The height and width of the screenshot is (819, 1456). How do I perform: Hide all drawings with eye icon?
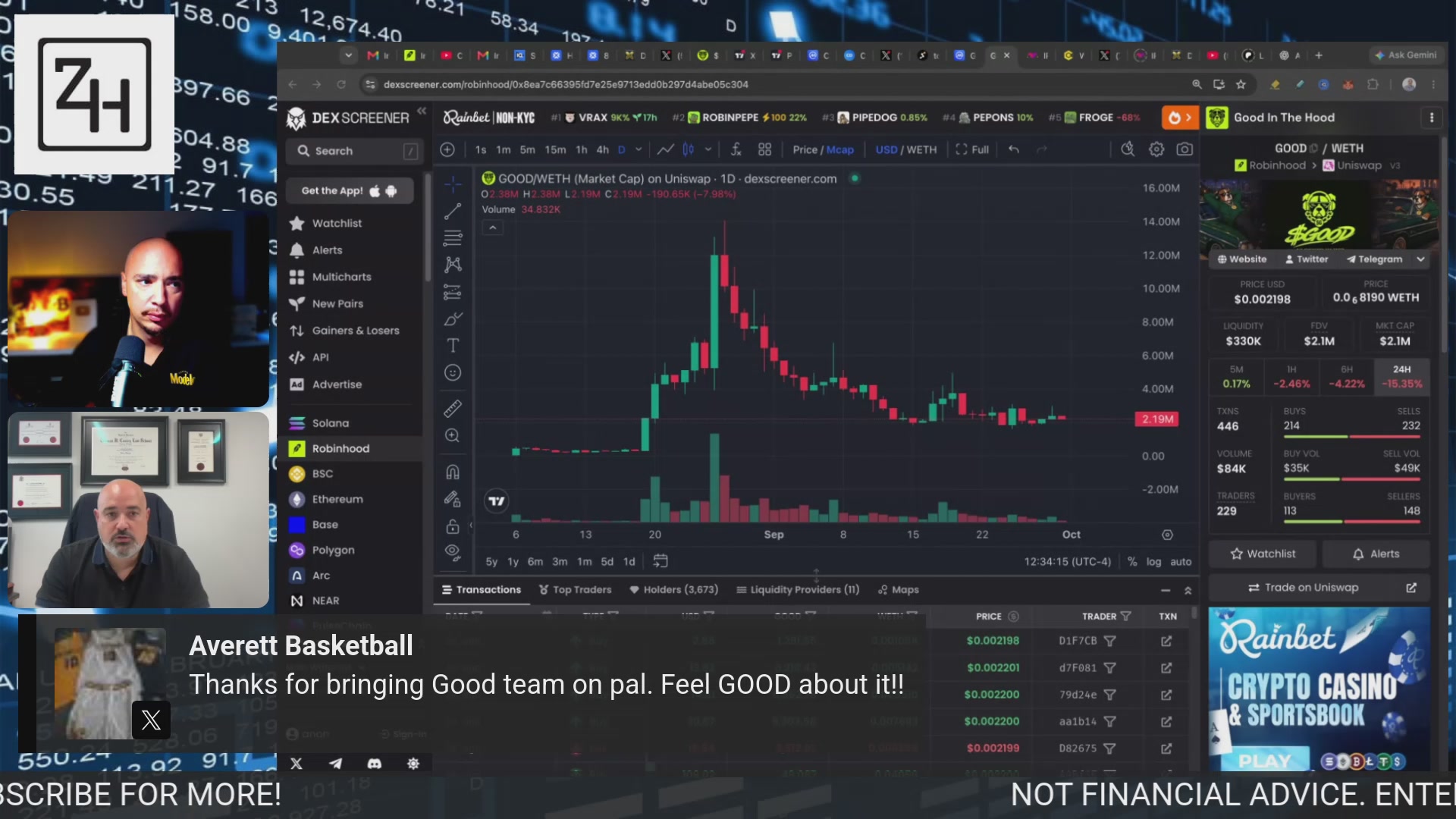coord(453,551)
